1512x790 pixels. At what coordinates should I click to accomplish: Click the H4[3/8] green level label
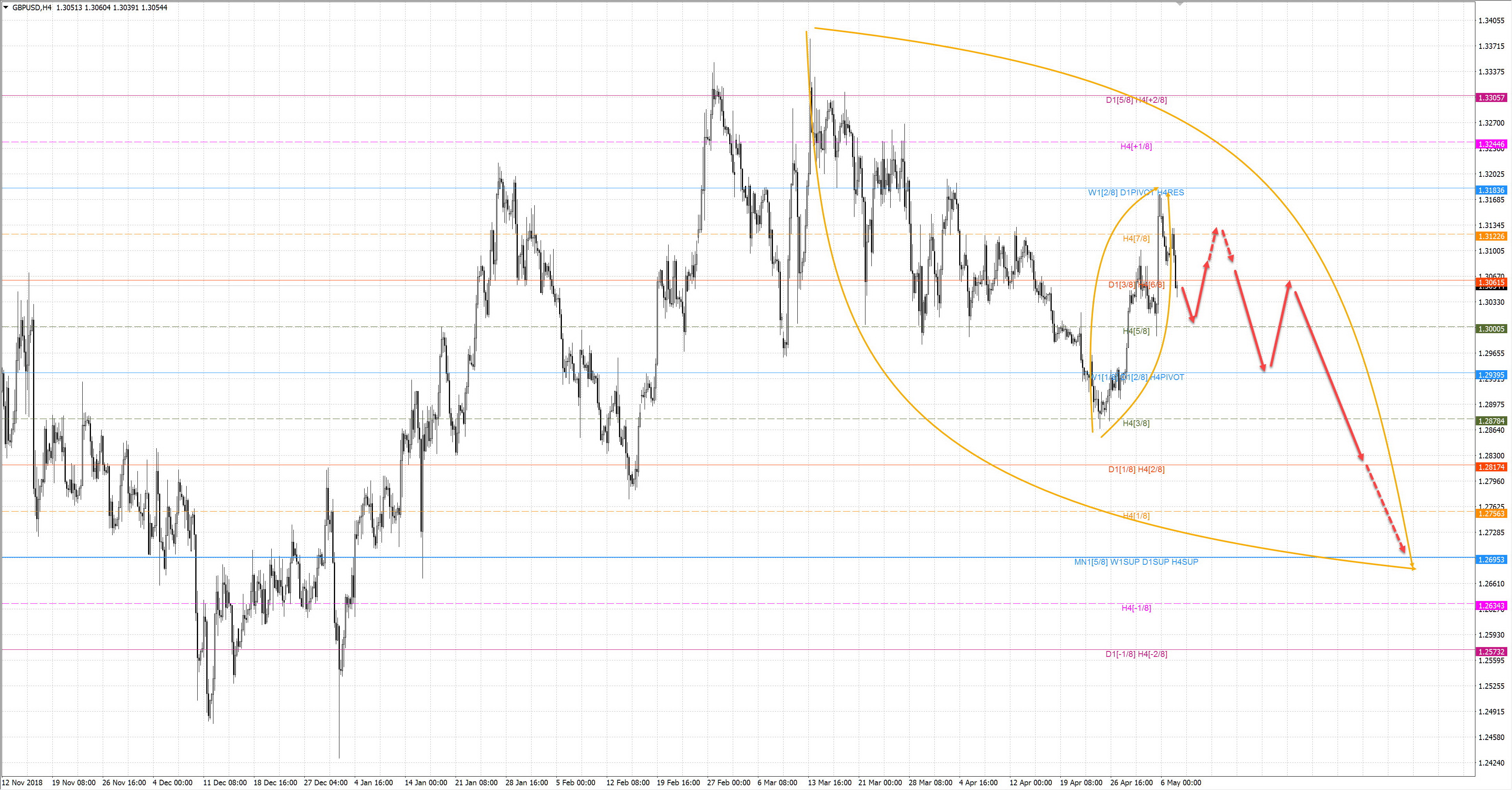click(1136, 423)
